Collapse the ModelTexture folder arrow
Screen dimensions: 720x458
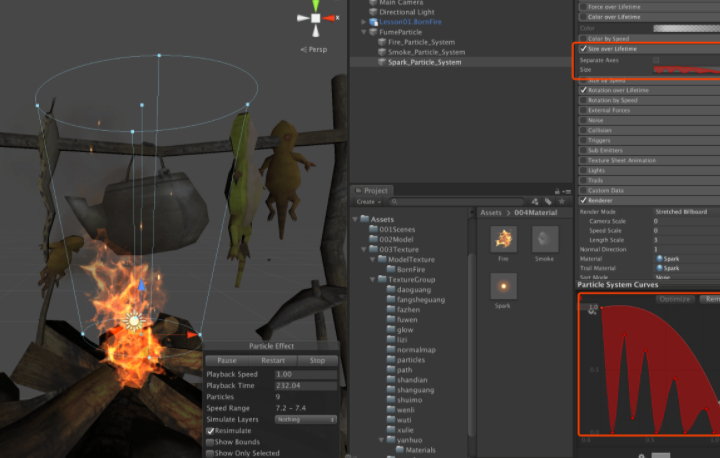coord(372,260)
